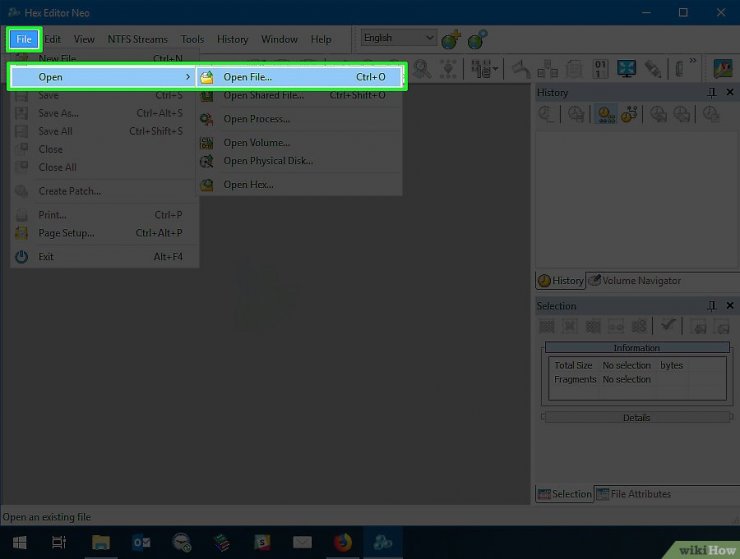This screenshot has width=740, height=559.
Task: Open File Explorer from taskbar
Action: pos(101,543)
